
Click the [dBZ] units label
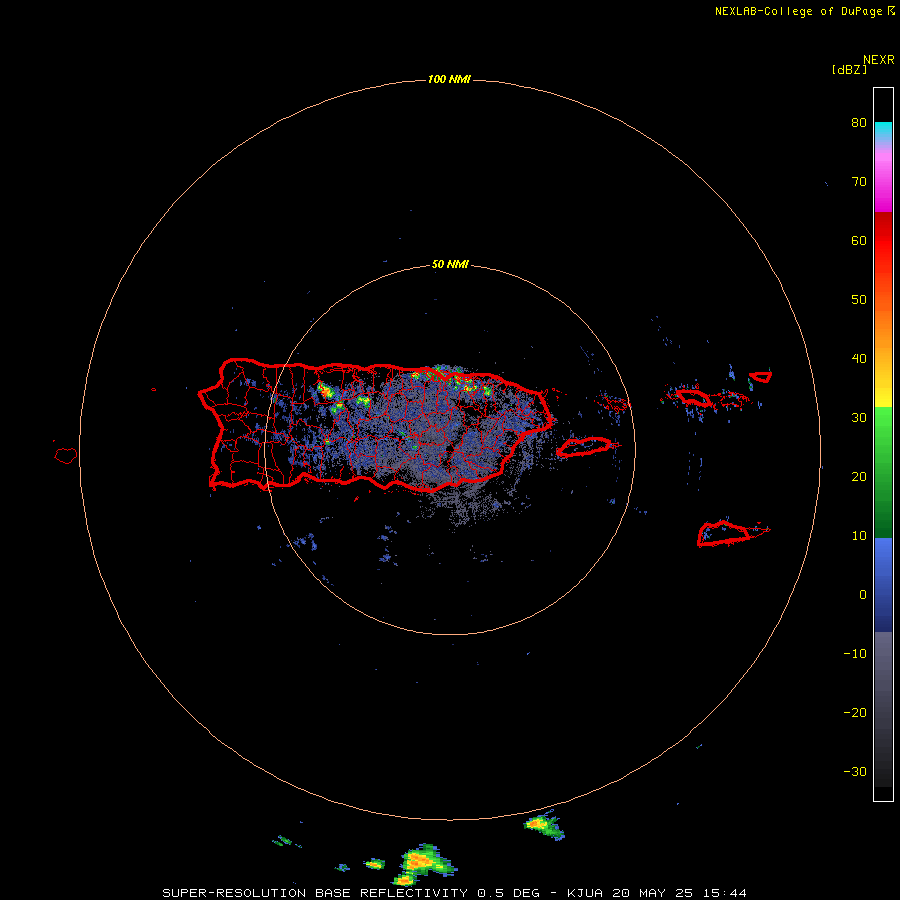(849, 70)
